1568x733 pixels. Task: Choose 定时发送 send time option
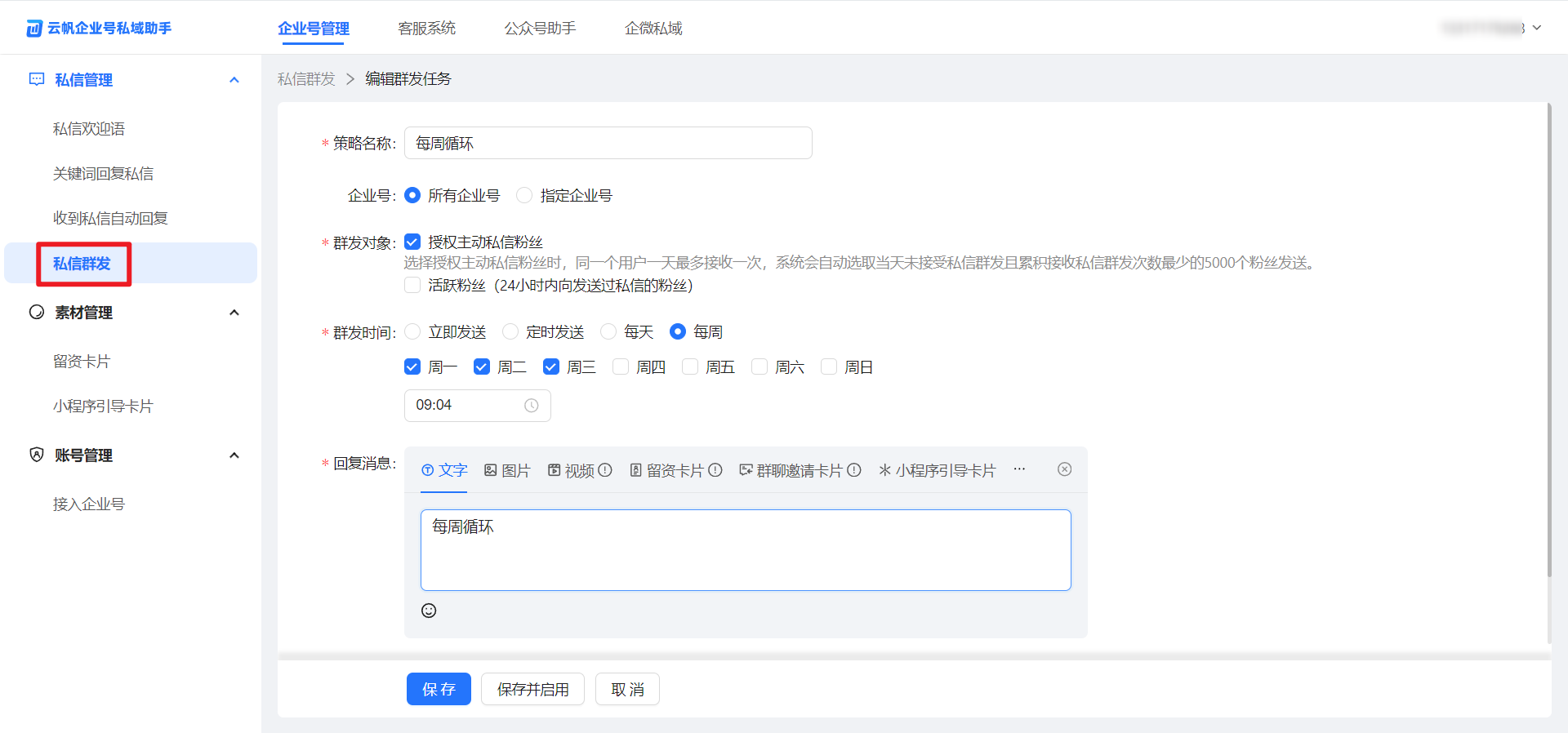pyautogui.click(x=510, y=331)
